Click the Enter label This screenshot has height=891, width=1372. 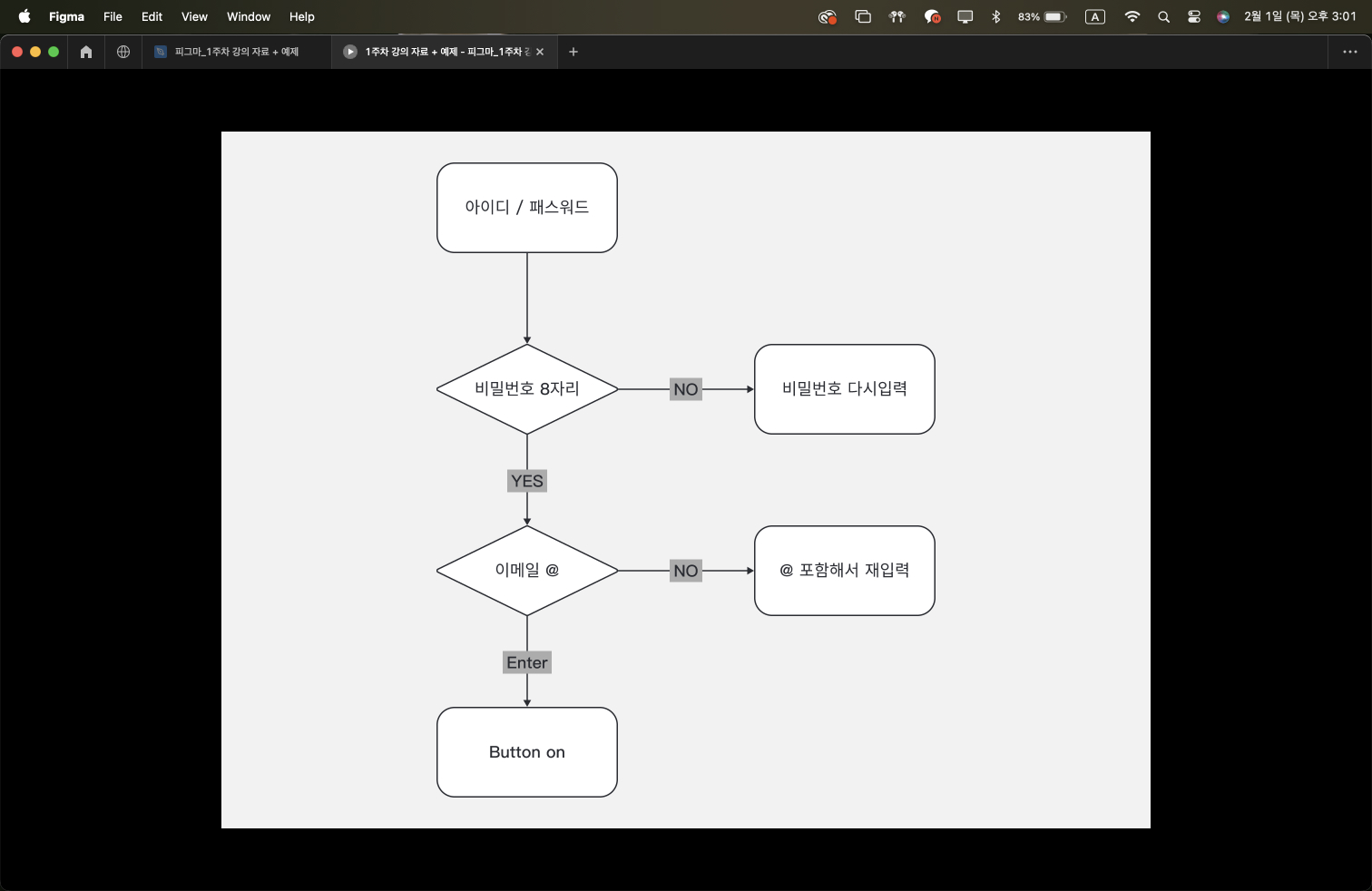coord(527,662)
